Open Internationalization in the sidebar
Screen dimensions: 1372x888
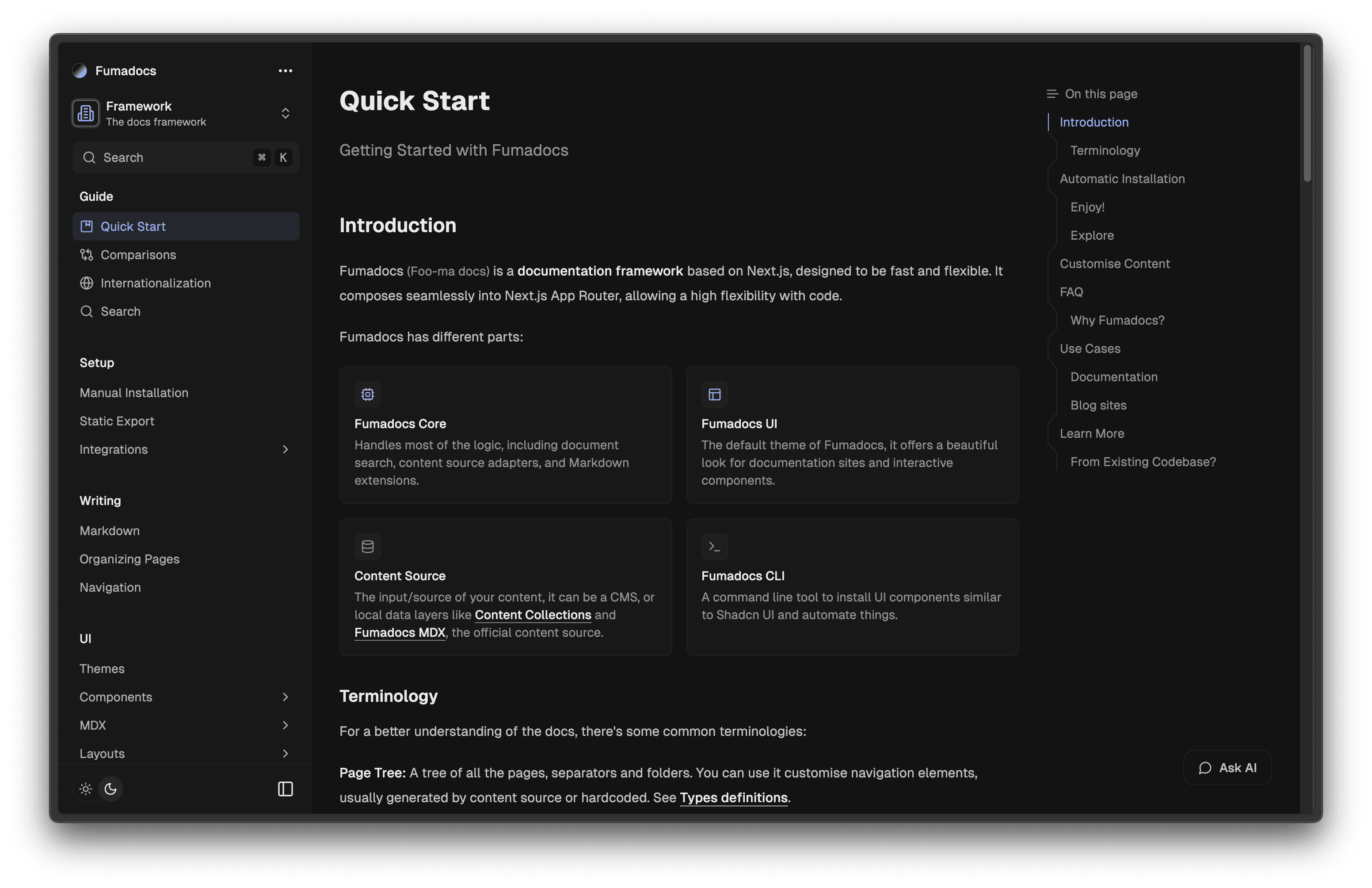click(x=186, y=283)
